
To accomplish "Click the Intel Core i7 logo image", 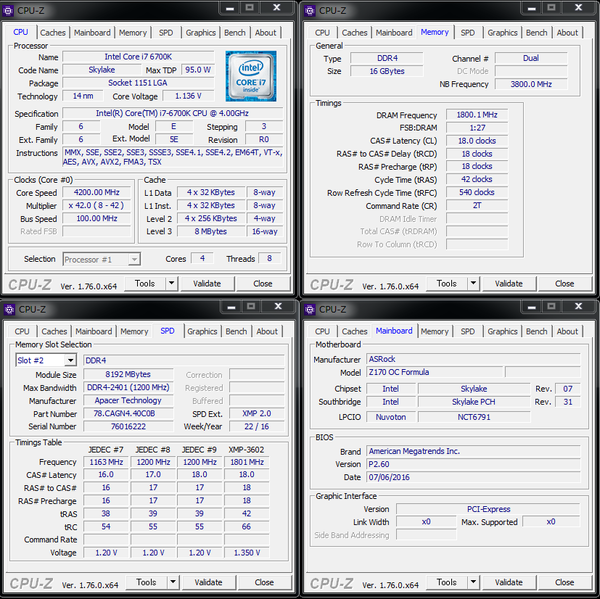I will [x=251, y=76].
